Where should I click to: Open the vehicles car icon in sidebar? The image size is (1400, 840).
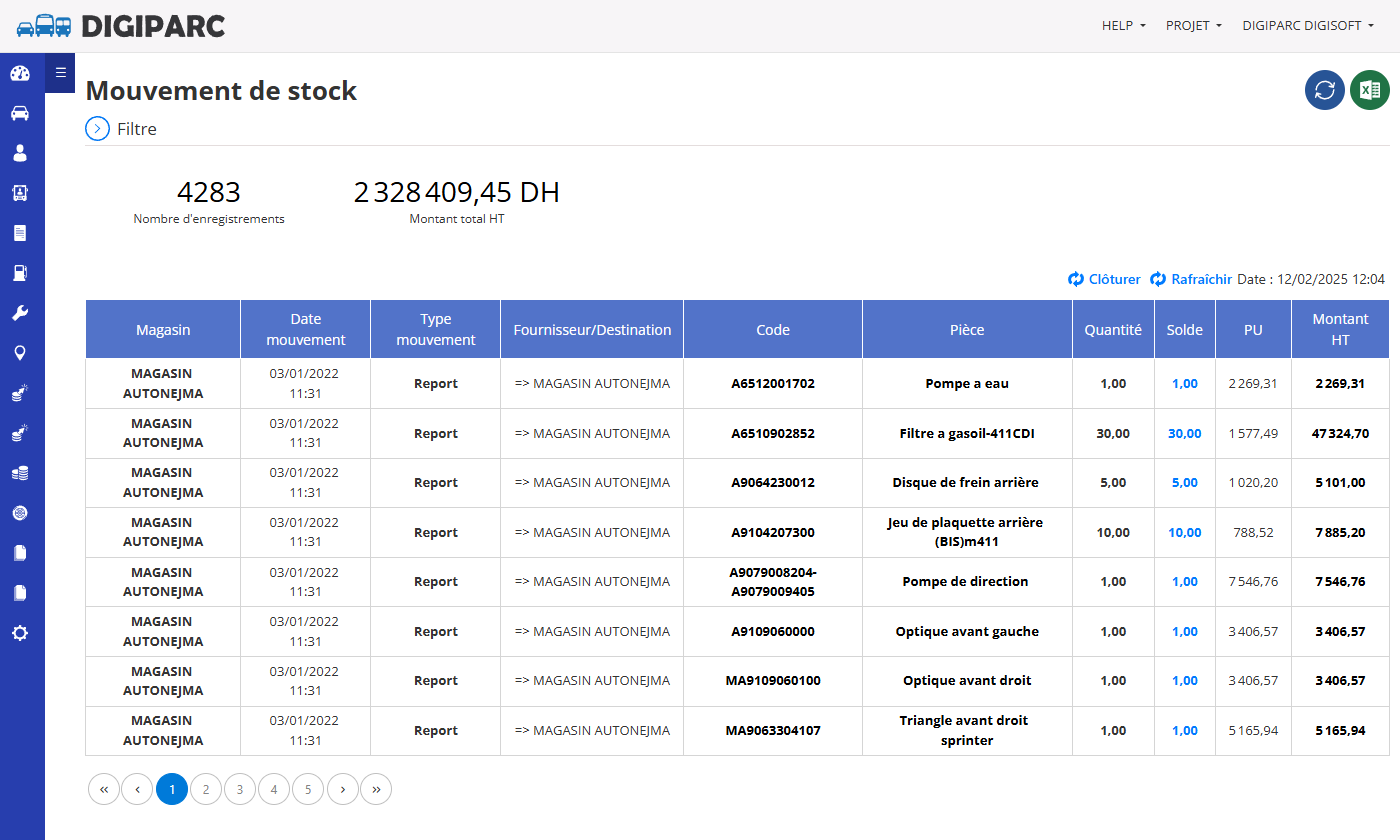pos(20,113)
